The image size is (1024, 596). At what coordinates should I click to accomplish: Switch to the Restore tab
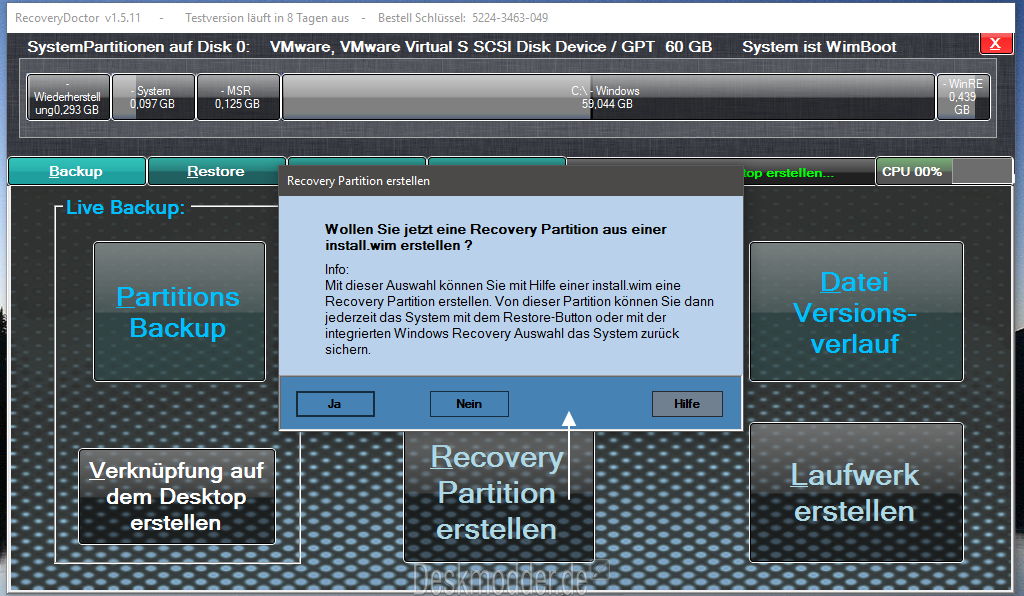[216, 171]
